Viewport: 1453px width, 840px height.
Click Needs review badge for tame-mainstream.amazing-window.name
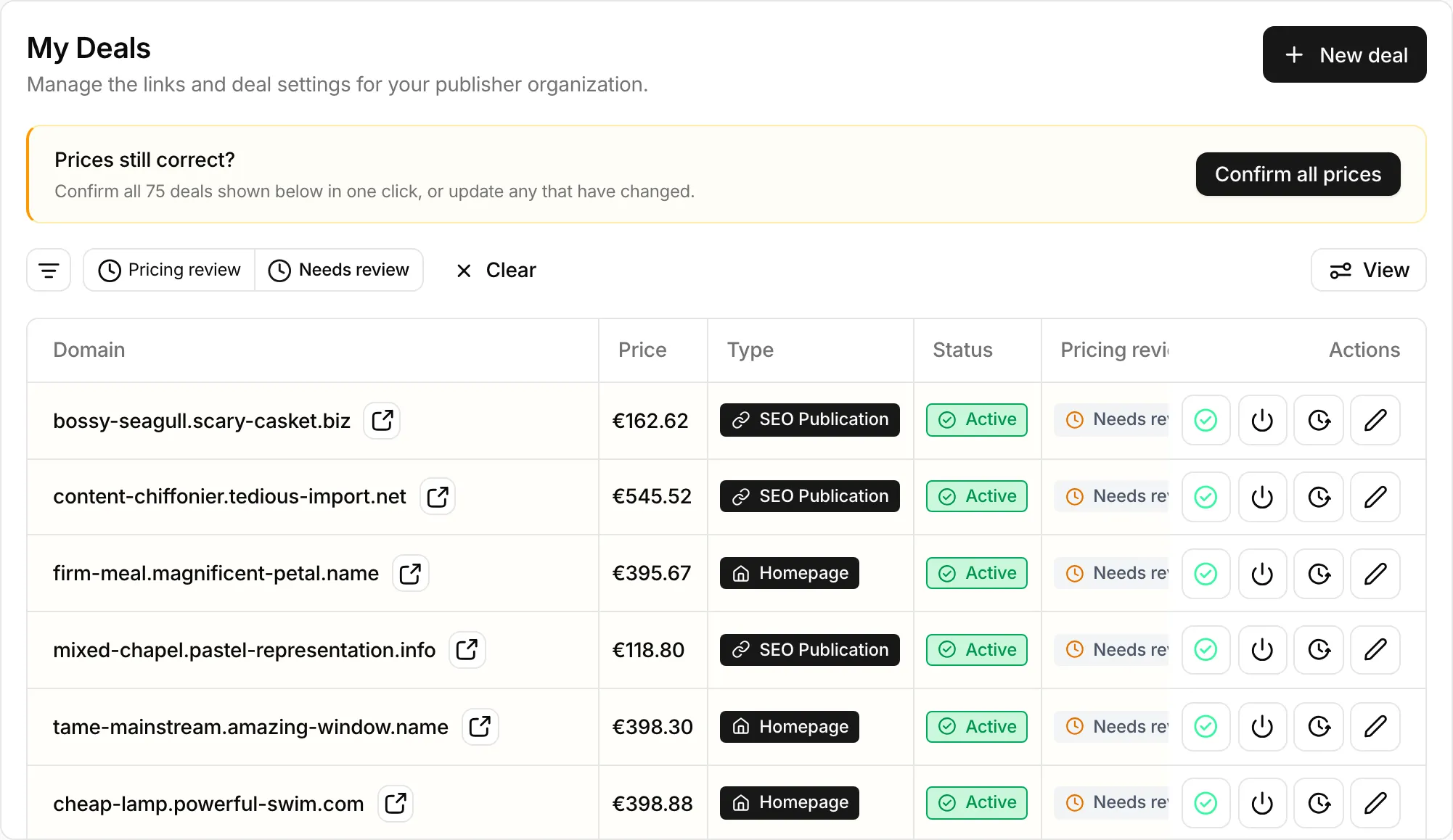[x=1112, y=727]
